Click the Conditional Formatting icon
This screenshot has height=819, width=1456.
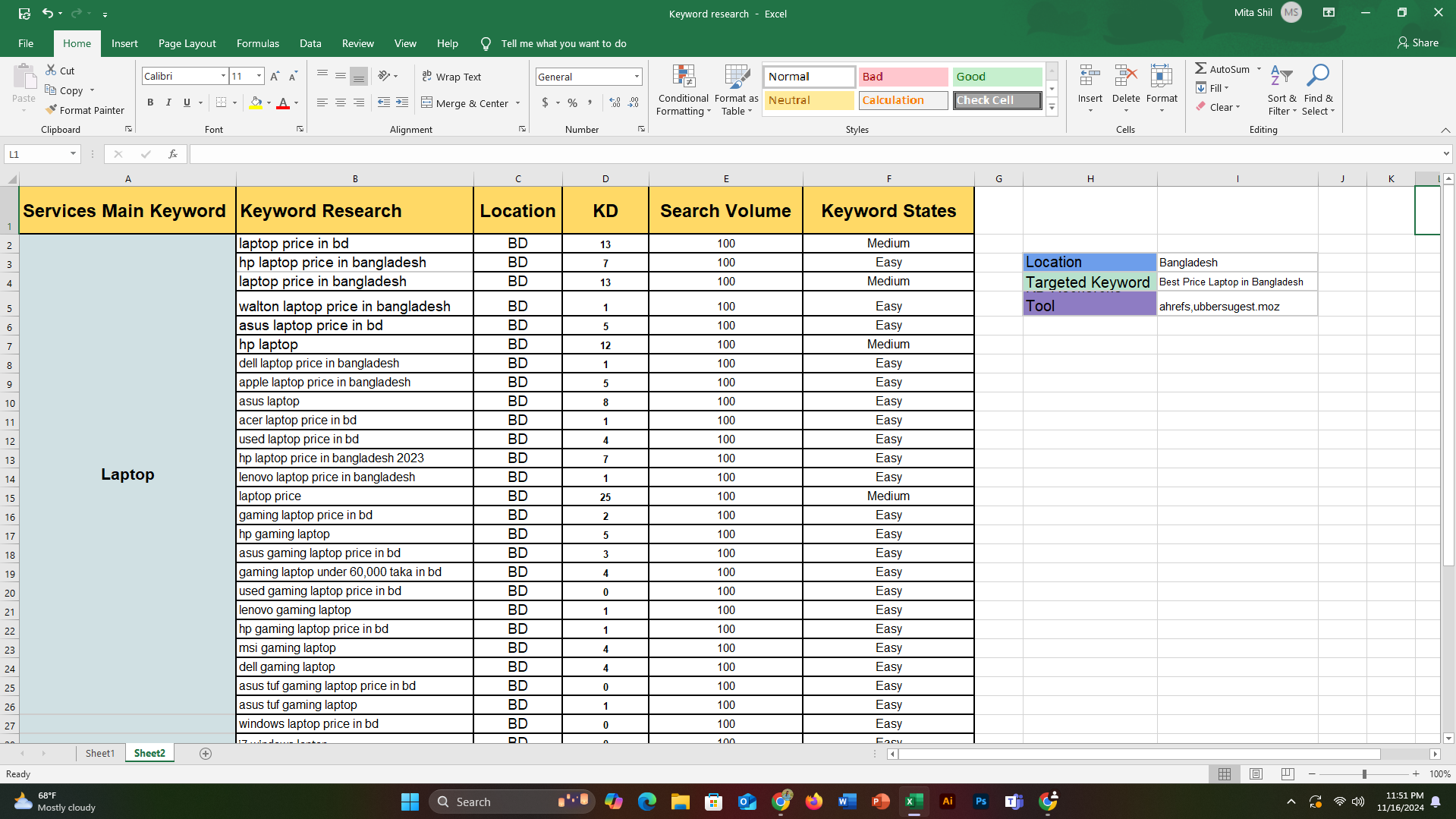(x=683, y=77)
